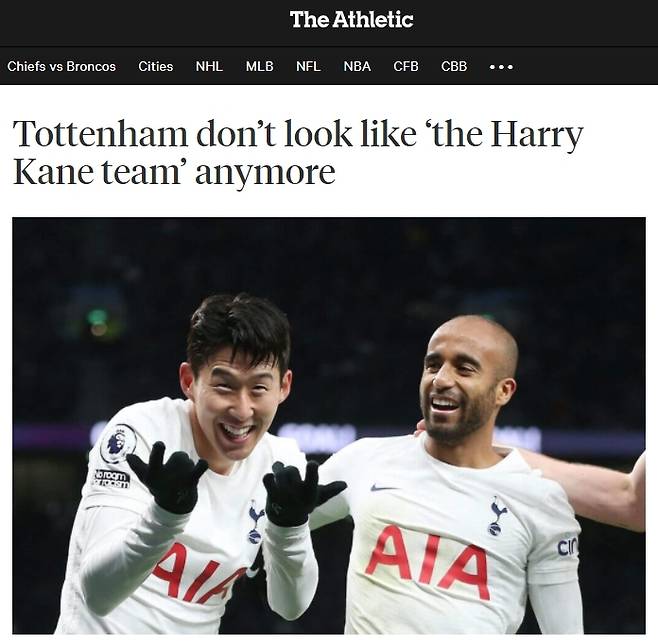The height and width of the screenshot is (644, 658).
Task: Click the Premier League sleeve badge in photo
Action: tap(118, 443)
